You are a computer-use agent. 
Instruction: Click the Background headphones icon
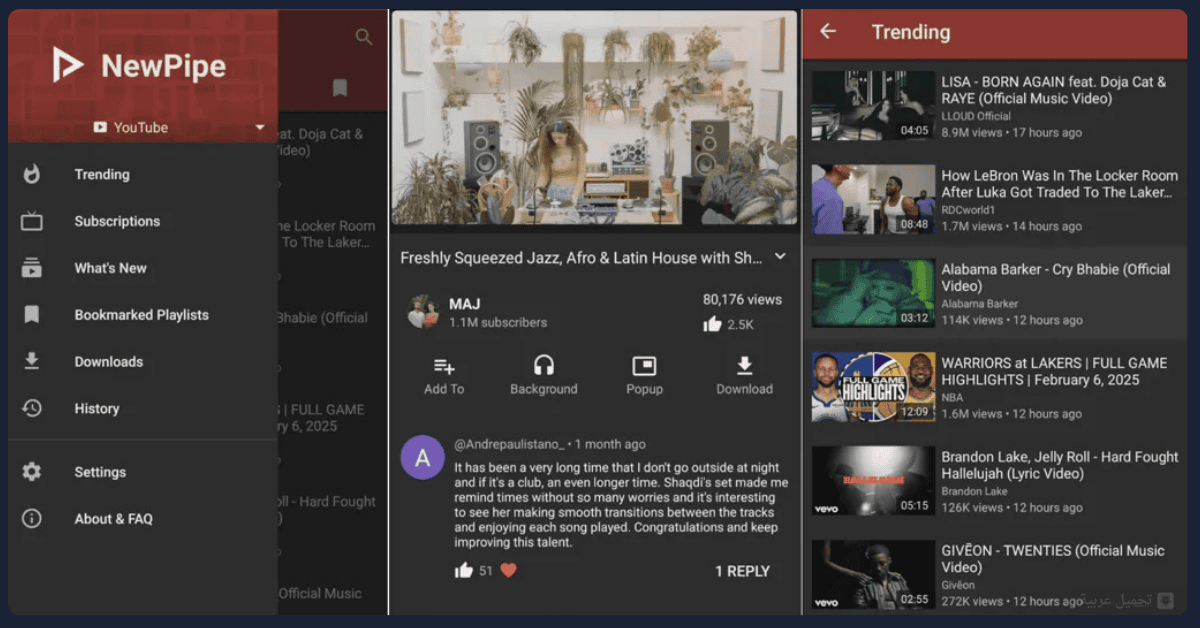point(544,365)
